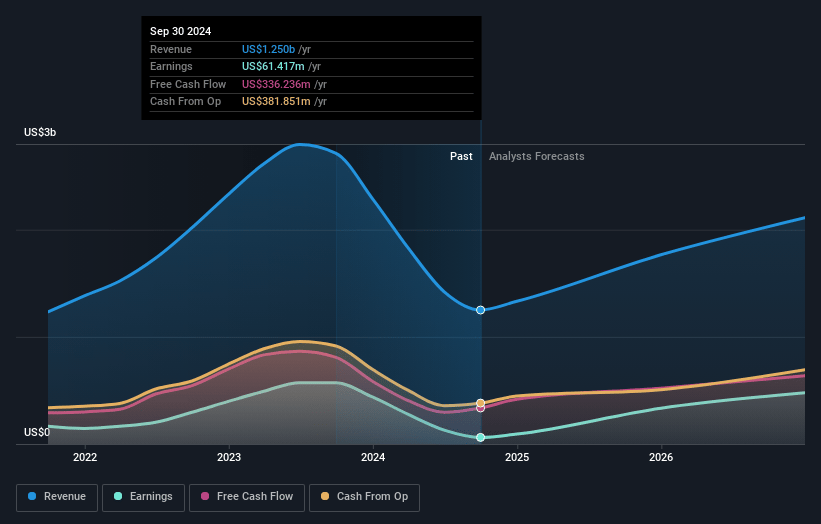The image size is (821, 524).
Task: Toggle the Cash From Op legend button
Action: click(x=364, y=497)
